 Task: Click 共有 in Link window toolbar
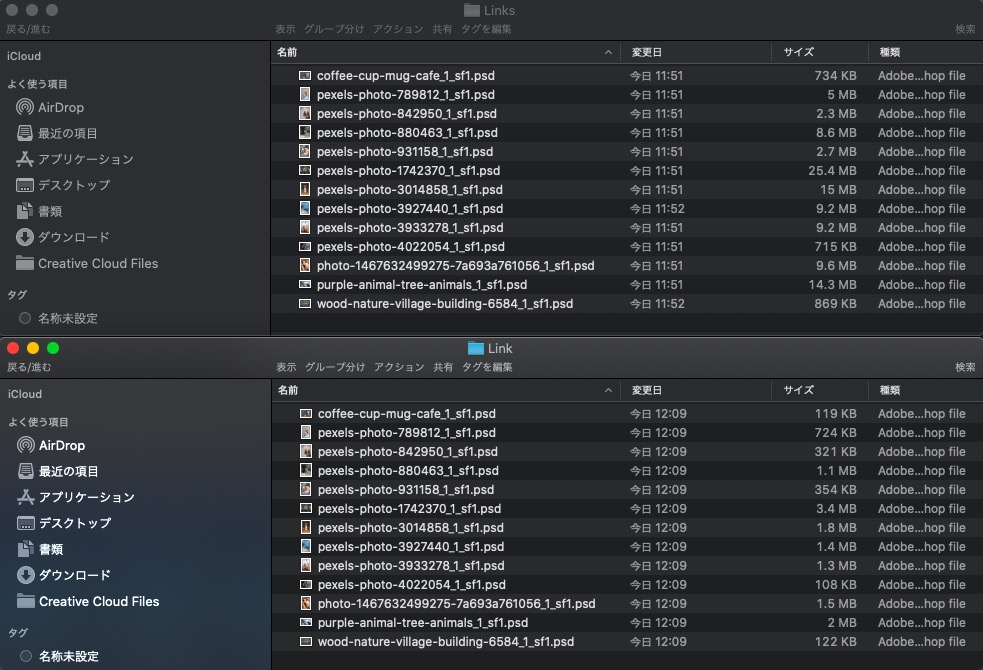(443, 367)
